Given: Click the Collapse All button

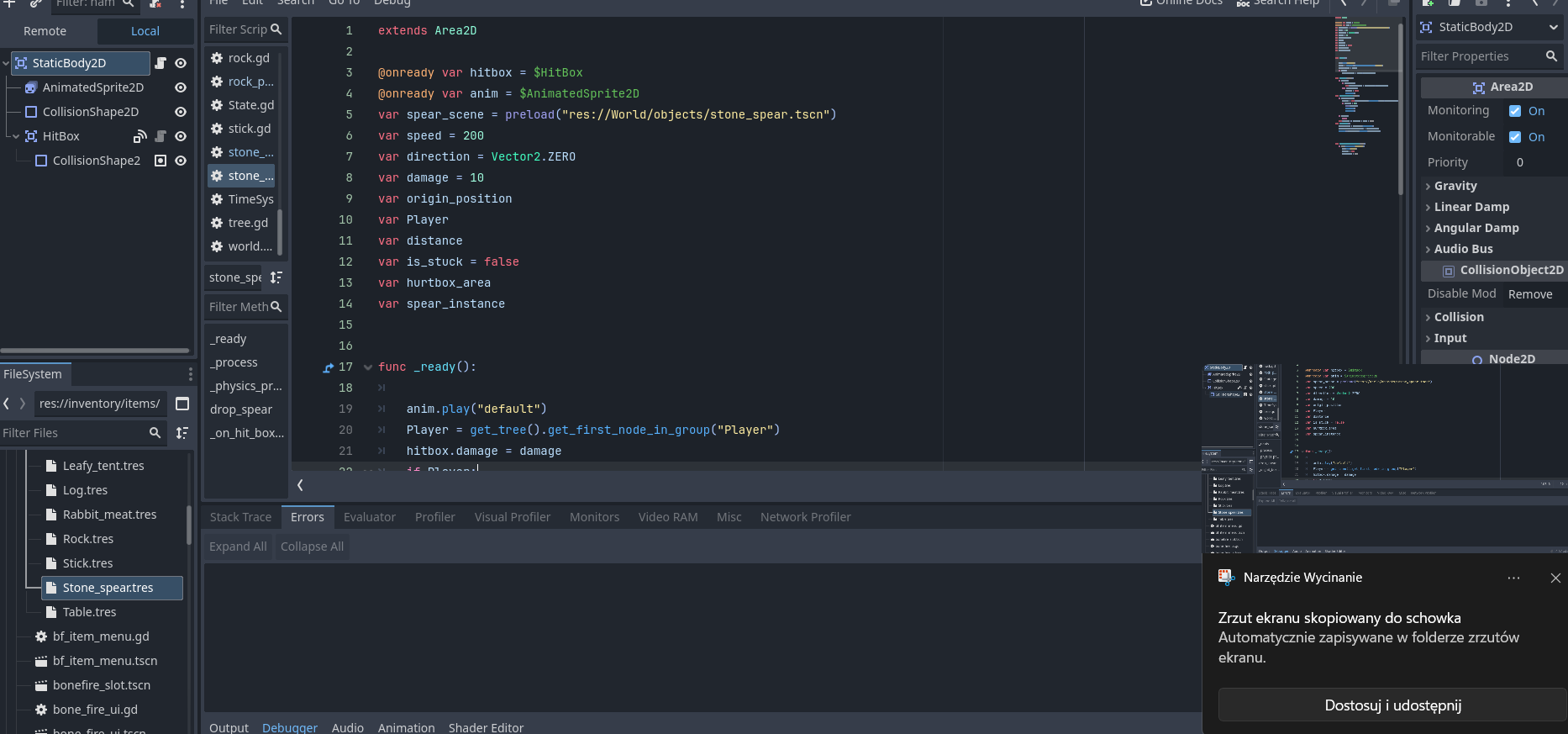Looking at the screenshot, I should [312, 547].
